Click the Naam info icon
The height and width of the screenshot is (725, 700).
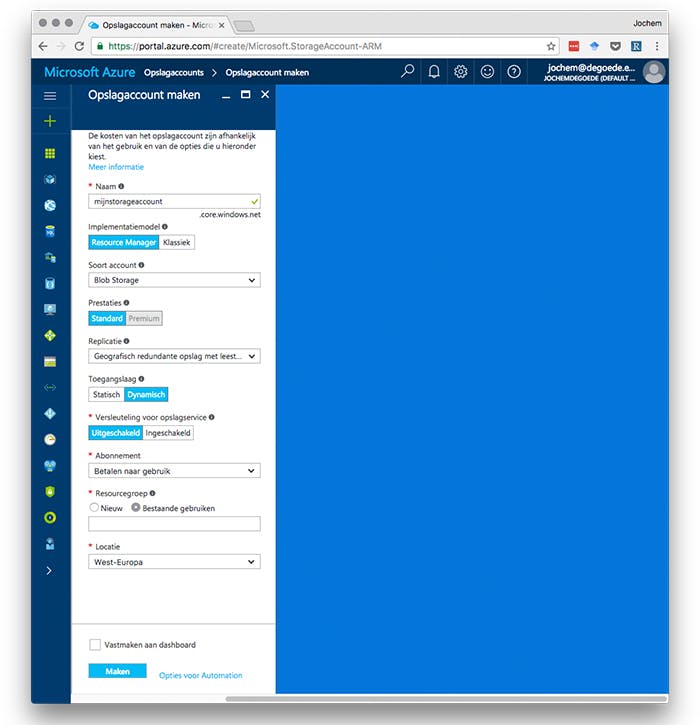[121, 186]
